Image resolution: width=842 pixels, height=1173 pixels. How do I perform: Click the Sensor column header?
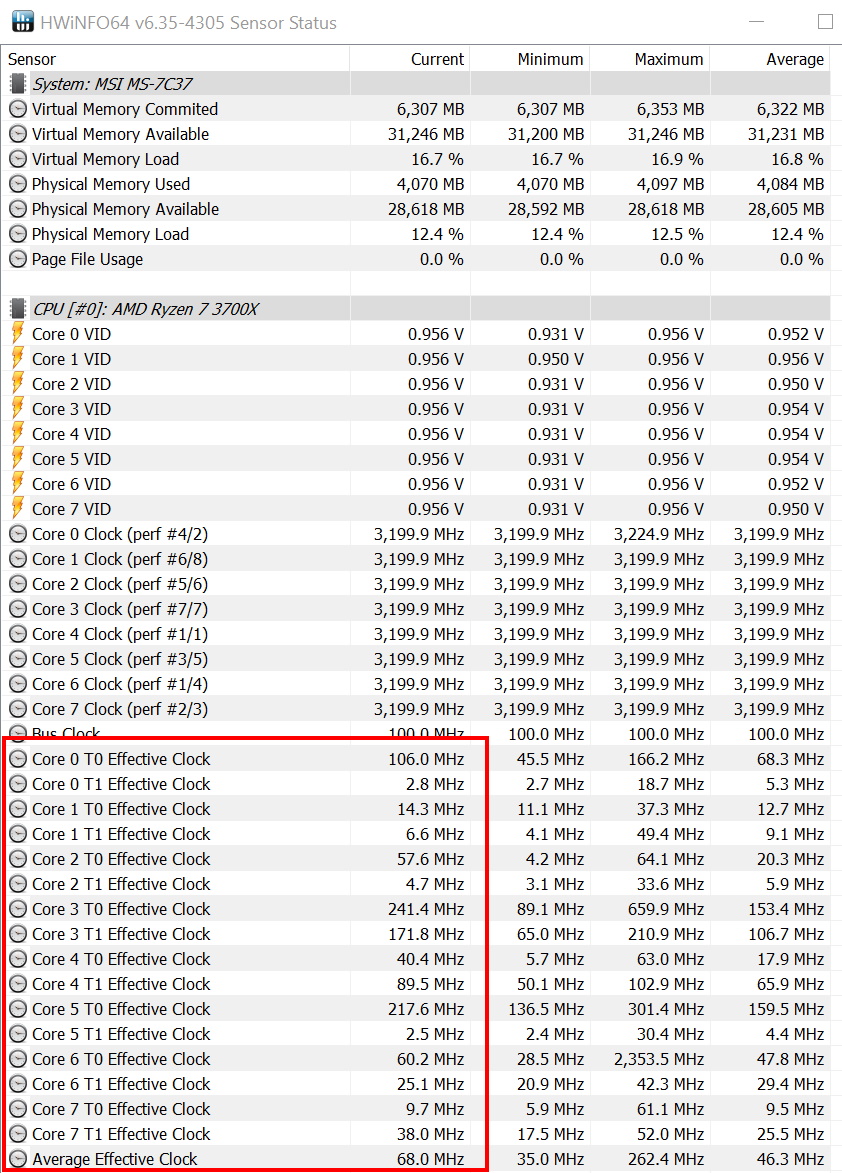coord(176,59)
